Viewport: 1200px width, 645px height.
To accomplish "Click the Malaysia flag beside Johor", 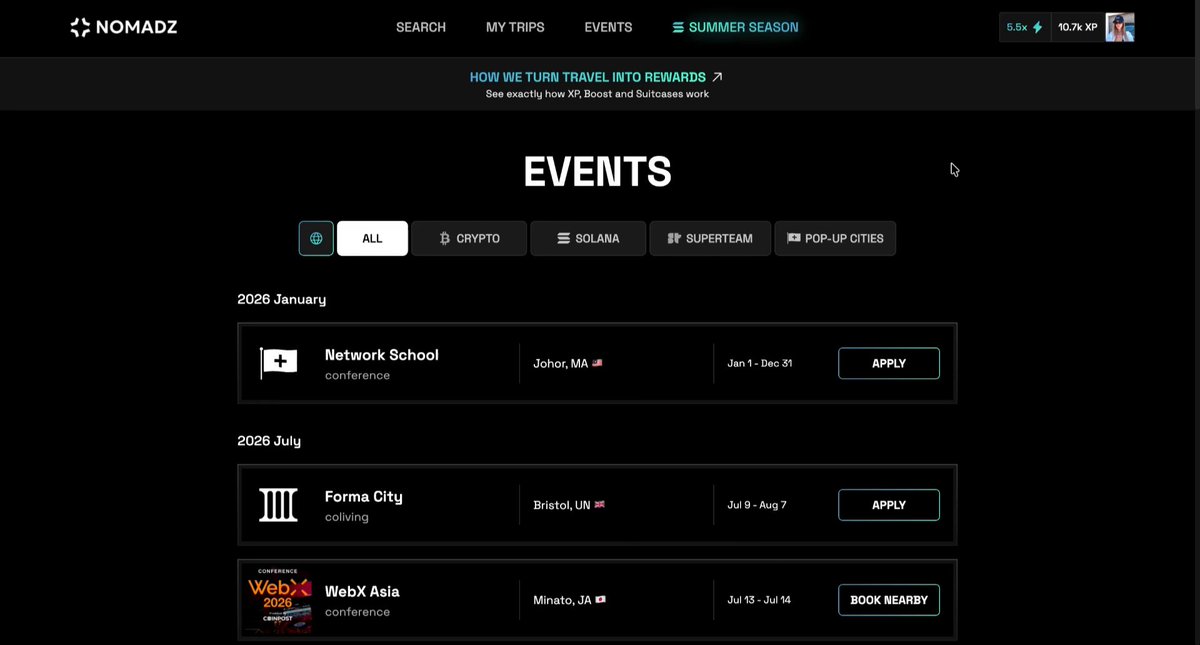I will tap(597, 363).
